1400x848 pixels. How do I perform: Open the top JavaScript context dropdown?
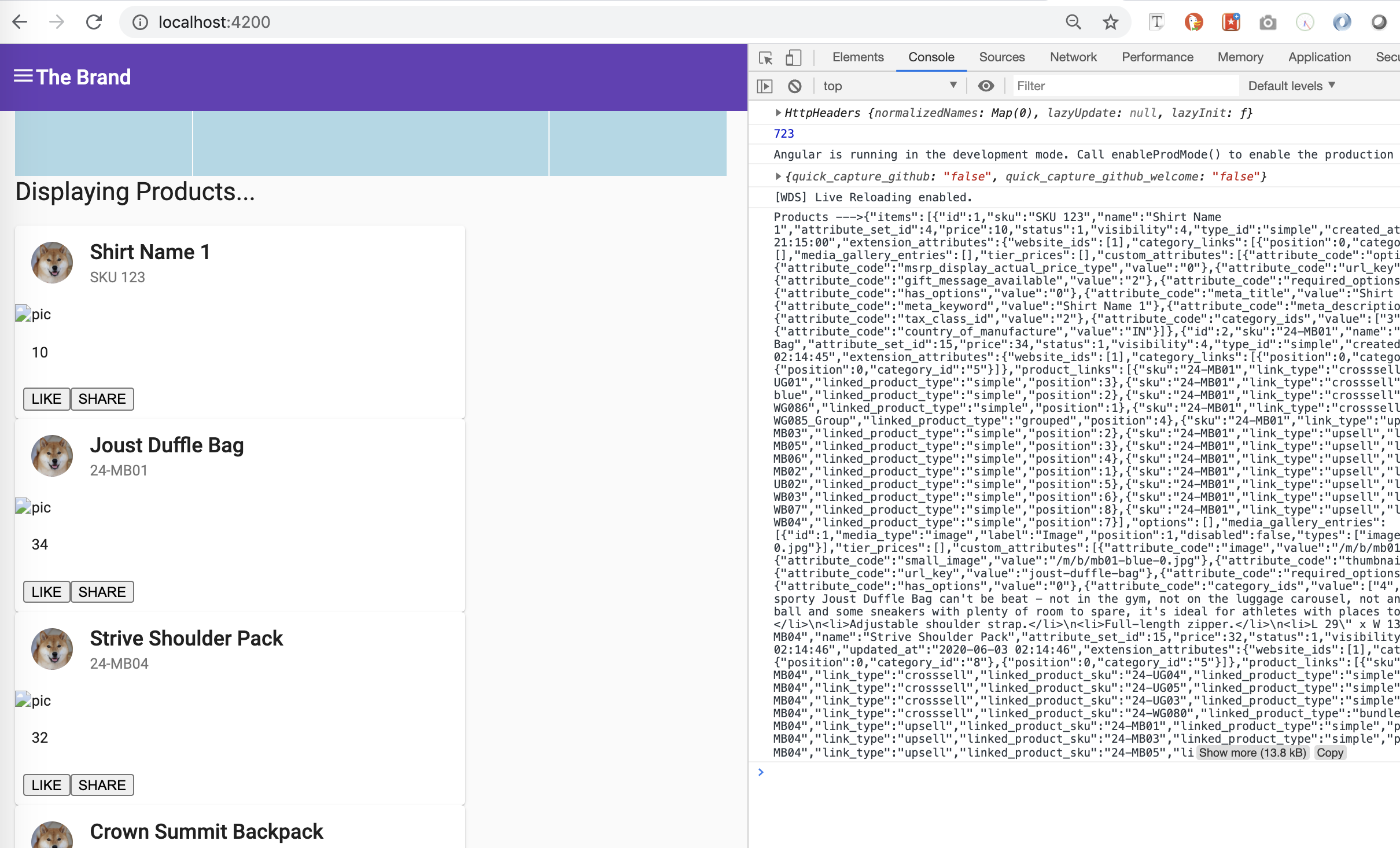[889, 86]
